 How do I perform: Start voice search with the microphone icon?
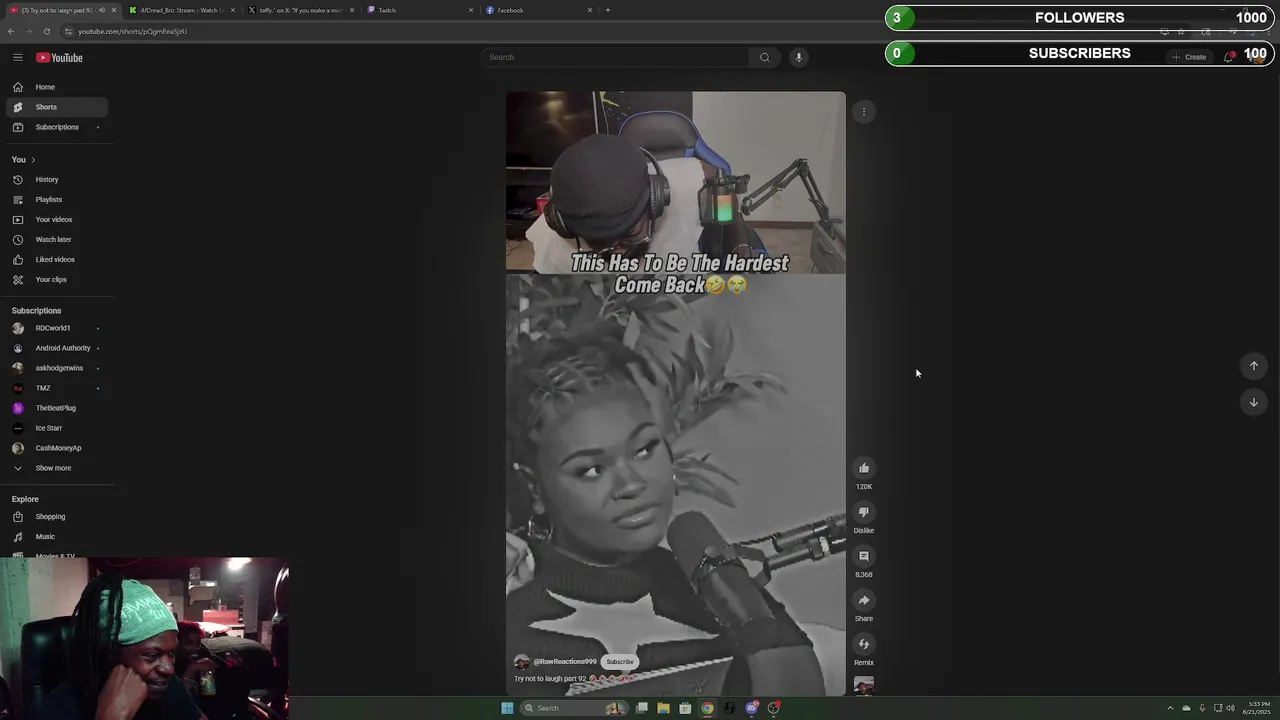(x=798, y=57)
